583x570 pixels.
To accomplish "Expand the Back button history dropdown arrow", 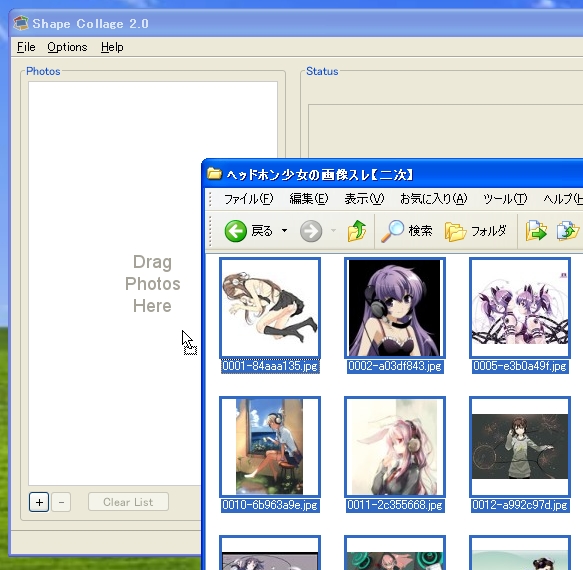I will click(x=284, y=231).
